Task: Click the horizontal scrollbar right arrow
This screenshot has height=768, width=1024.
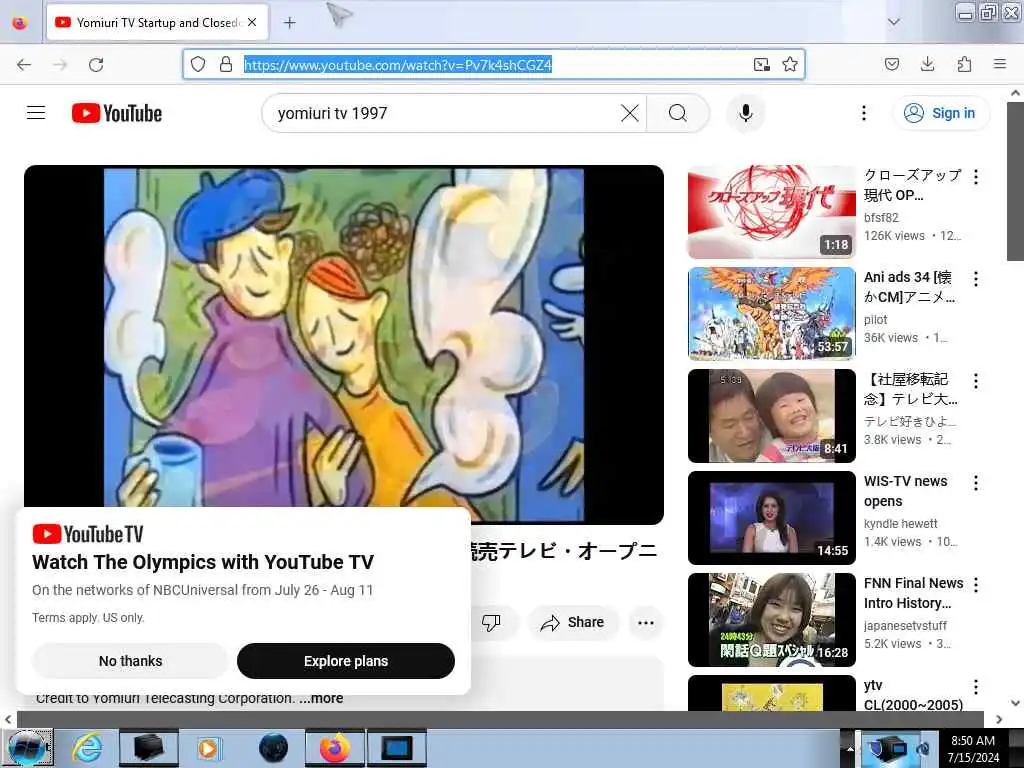Action: tap(999, 719)
